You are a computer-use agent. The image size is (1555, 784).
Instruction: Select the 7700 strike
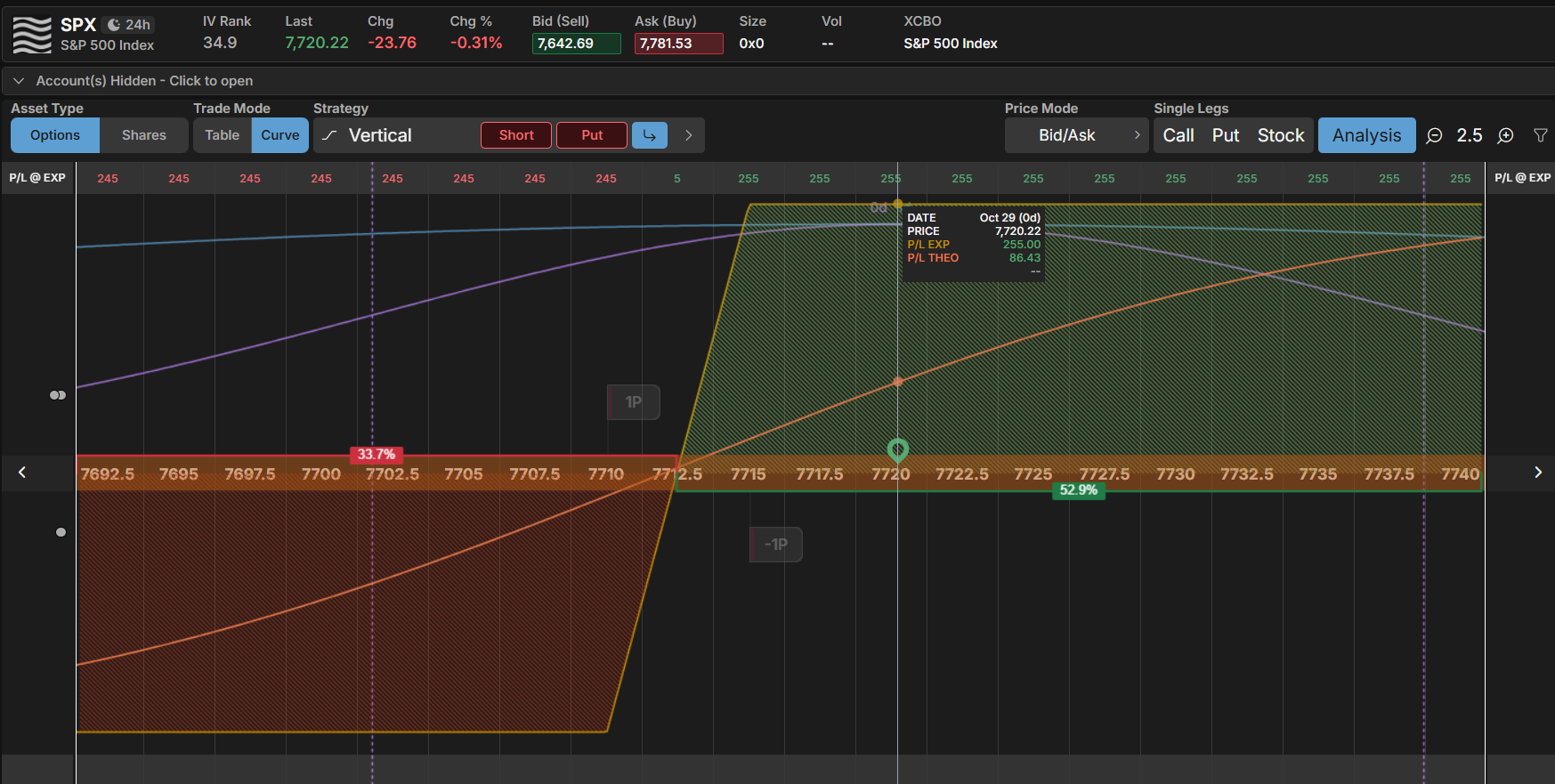coord(321,474)
